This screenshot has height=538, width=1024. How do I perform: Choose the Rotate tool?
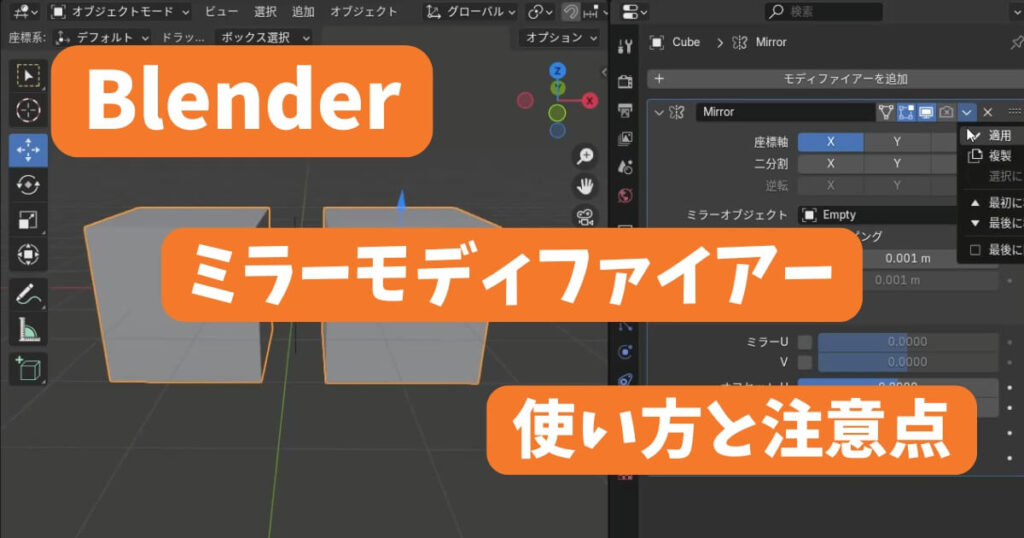pyautogui.click(x=28, y=185)
